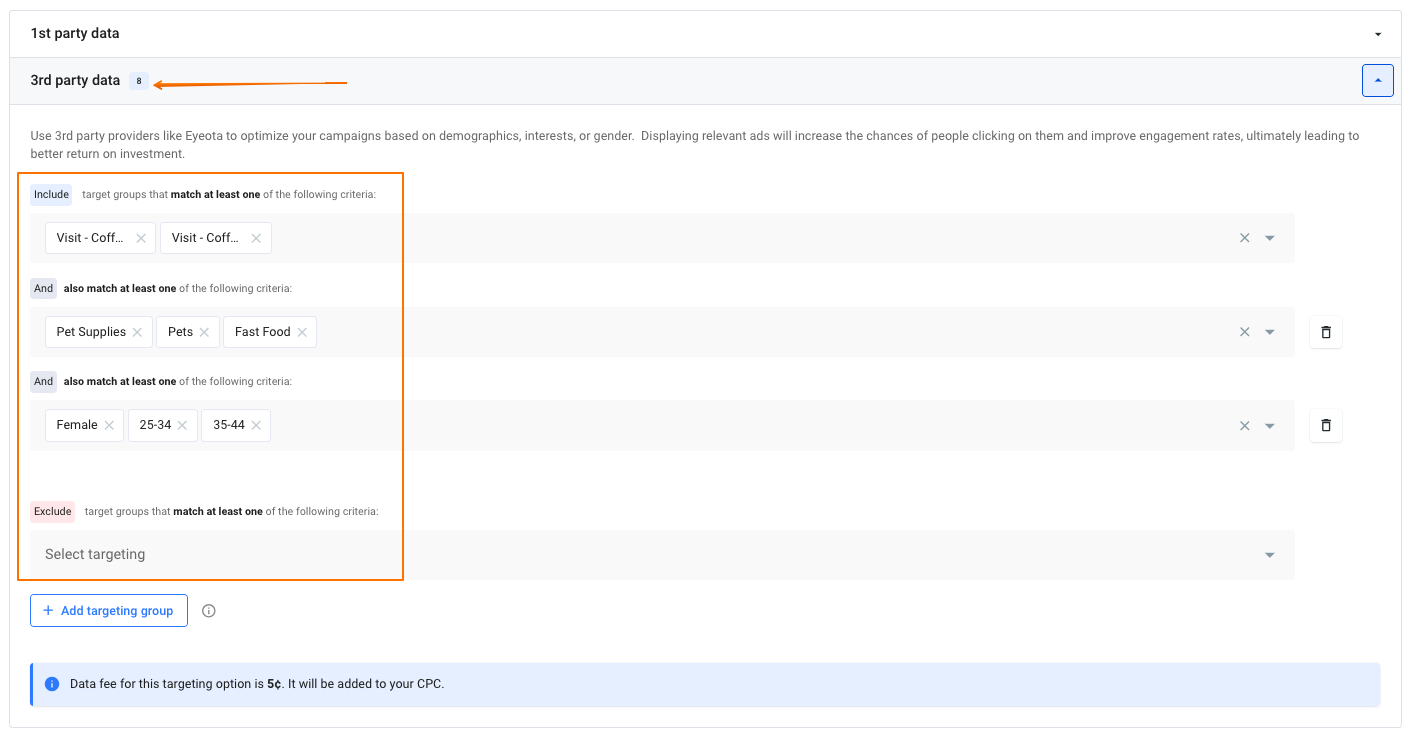Clear all tags in Pet Supplies row
Image resolution: width=1413 pixels, height=741 pixels.
click(x=1244, y=332)
